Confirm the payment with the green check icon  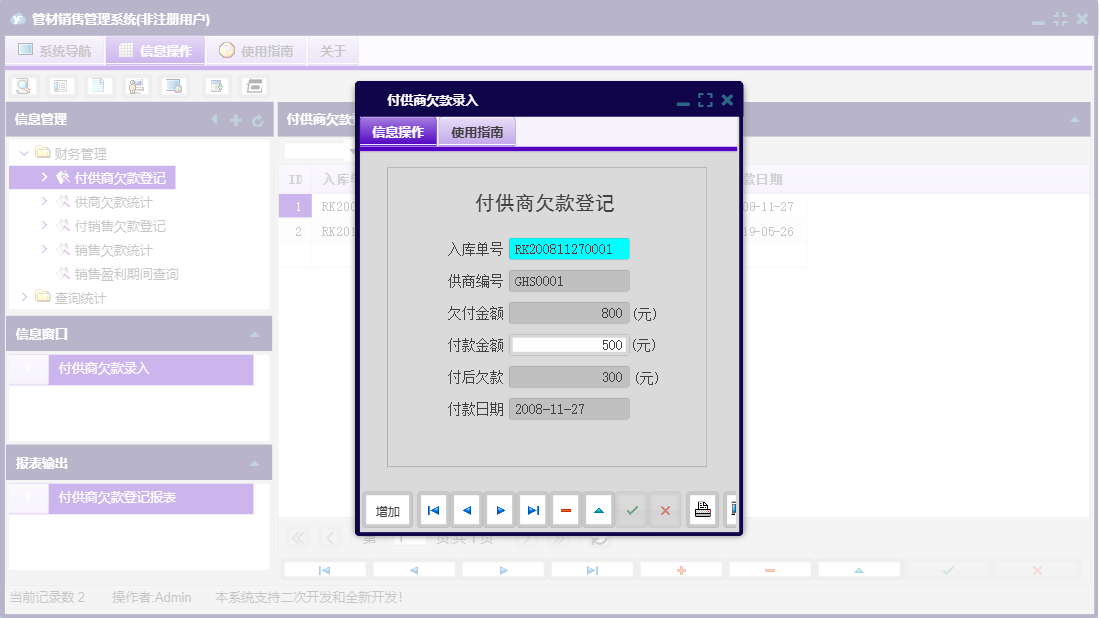(631, 510)
